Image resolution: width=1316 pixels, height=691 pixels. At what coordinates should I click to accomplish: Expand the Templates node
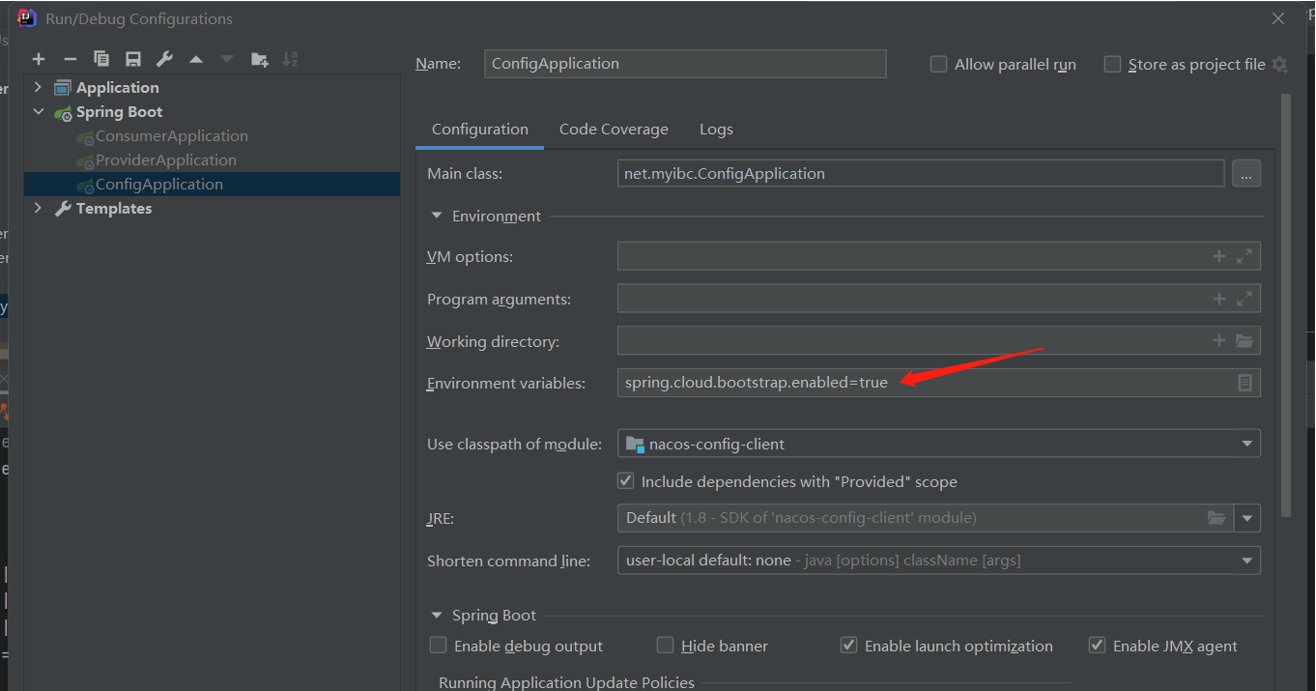coord(38,208)
